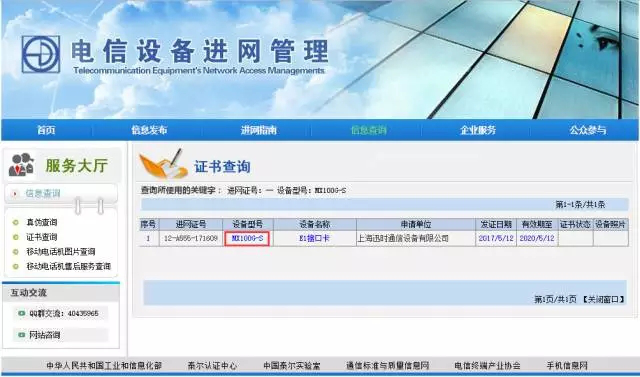Open the 泰尔认证中心 footer link
Image resolution: width=640 pixels, height=377 pixels.
pos(212,365)
